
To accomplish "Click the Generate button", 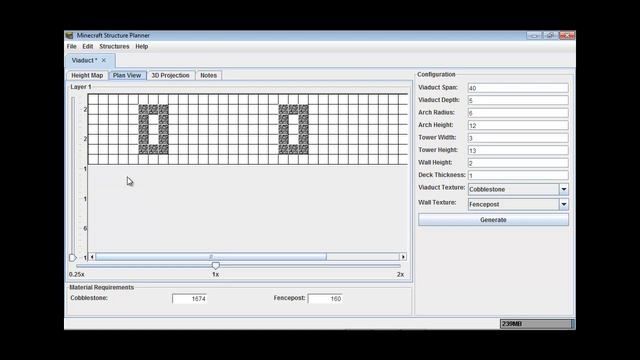I will pos(493,220).
